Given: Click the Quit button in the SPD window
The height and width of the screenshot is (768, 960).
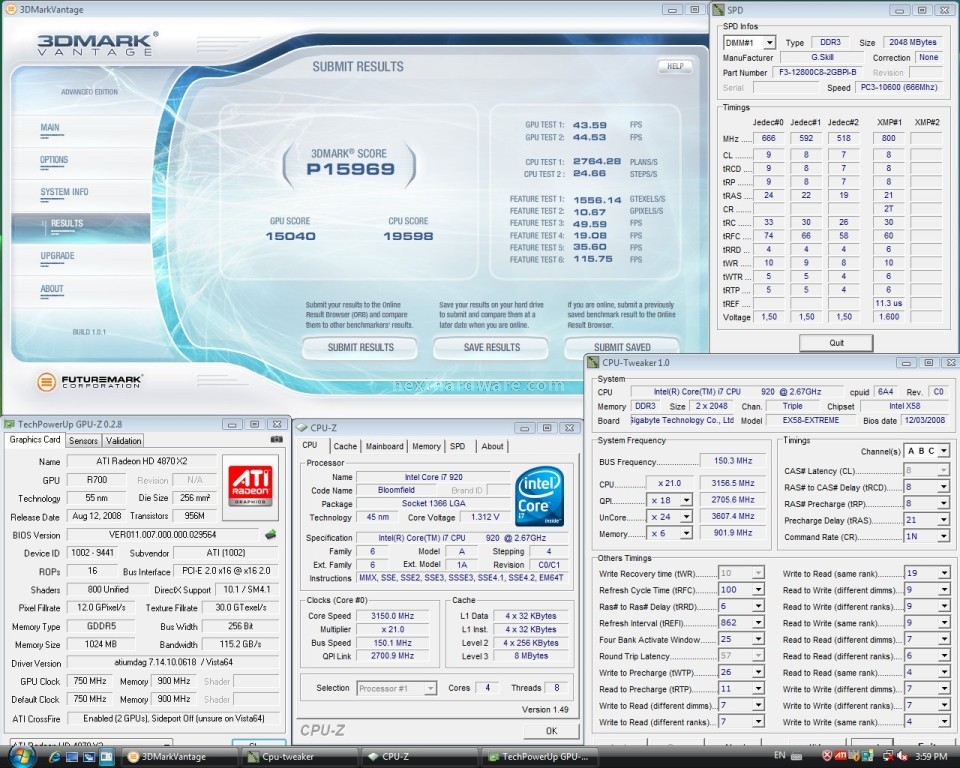Looking at the screenshot, I should tap(836, 343).
